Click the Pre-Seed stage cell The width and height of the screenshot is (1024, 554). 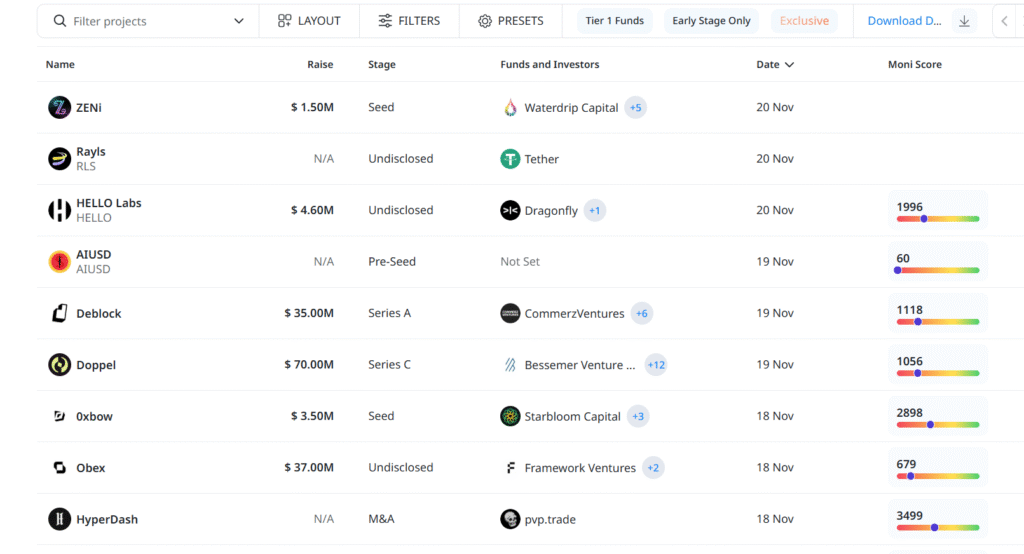pos(392,262)
